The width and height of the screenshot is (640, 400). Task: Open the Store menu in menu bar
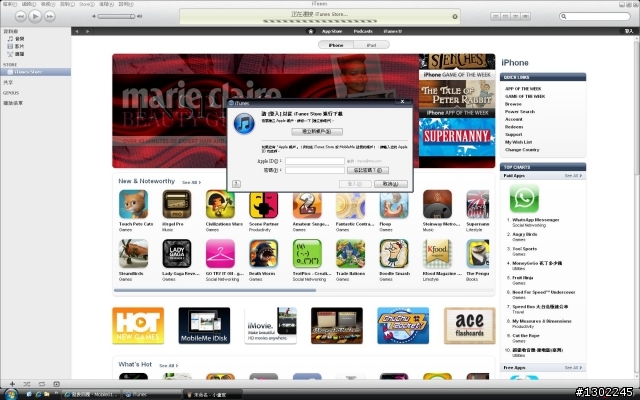[87, 4]
